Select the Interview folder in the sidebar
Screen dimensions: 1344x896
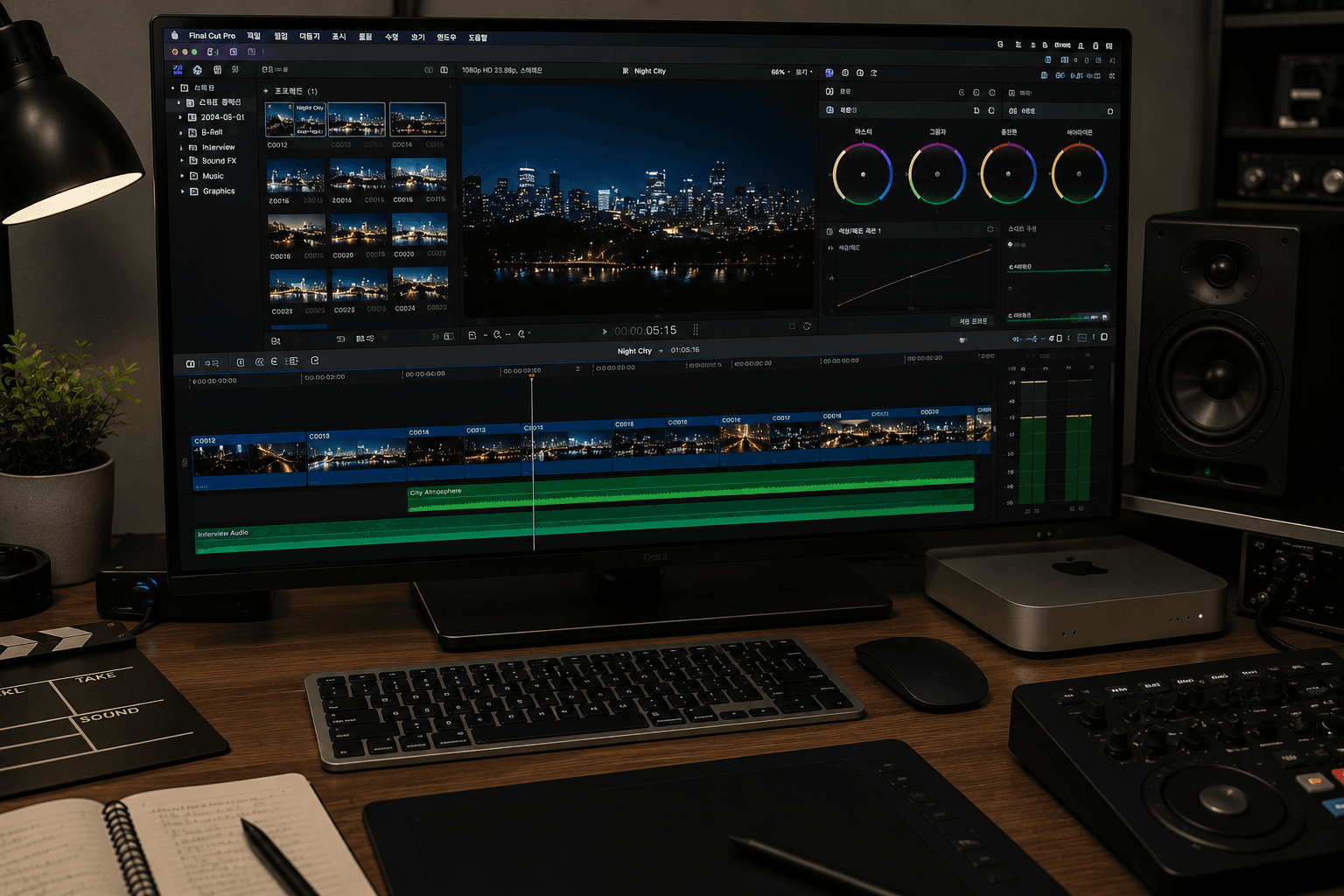click(x=218, y=147)
